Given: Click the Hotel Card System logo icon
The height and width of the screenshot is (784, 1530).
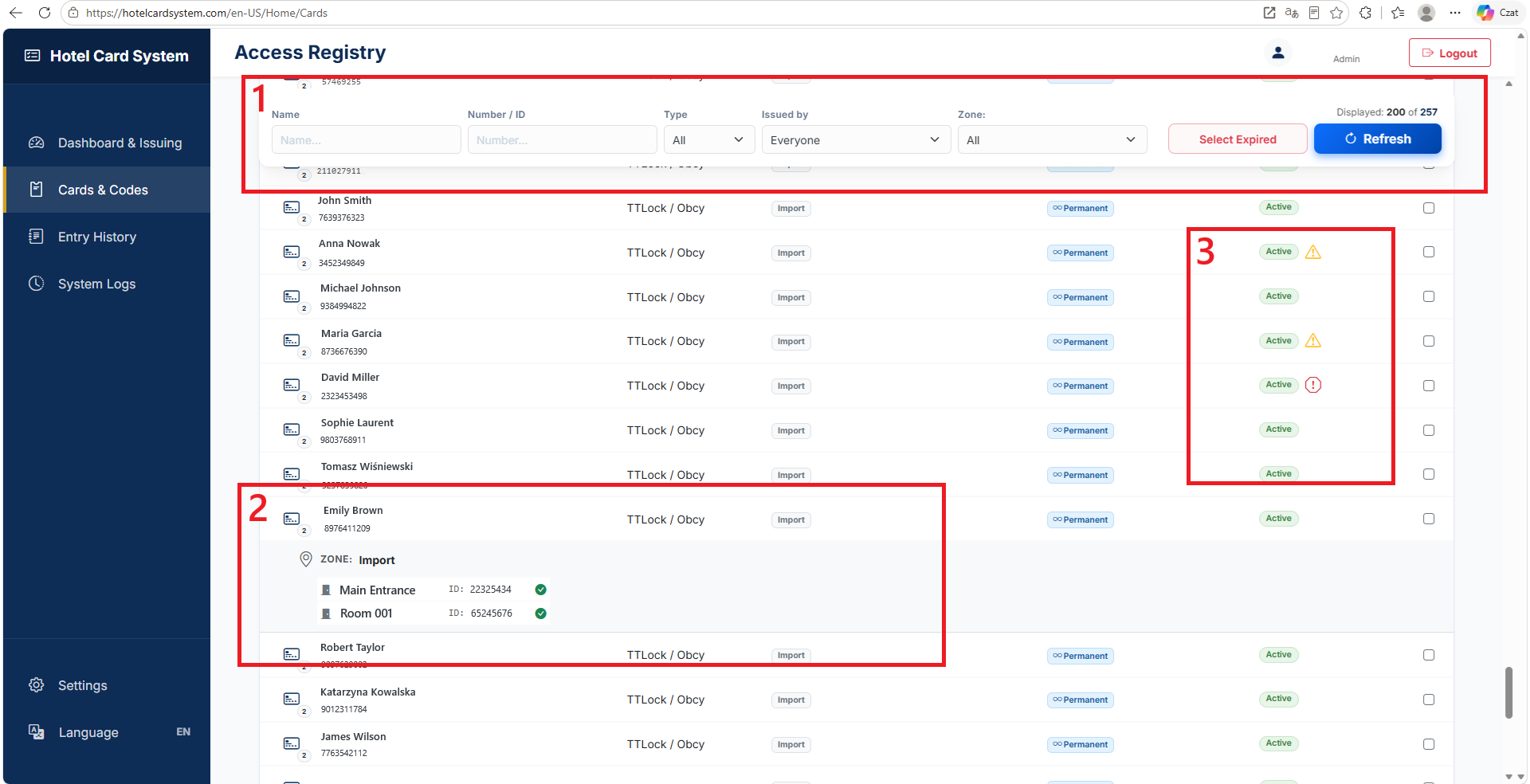Looking at the screenshot, I should click(33, 56).
